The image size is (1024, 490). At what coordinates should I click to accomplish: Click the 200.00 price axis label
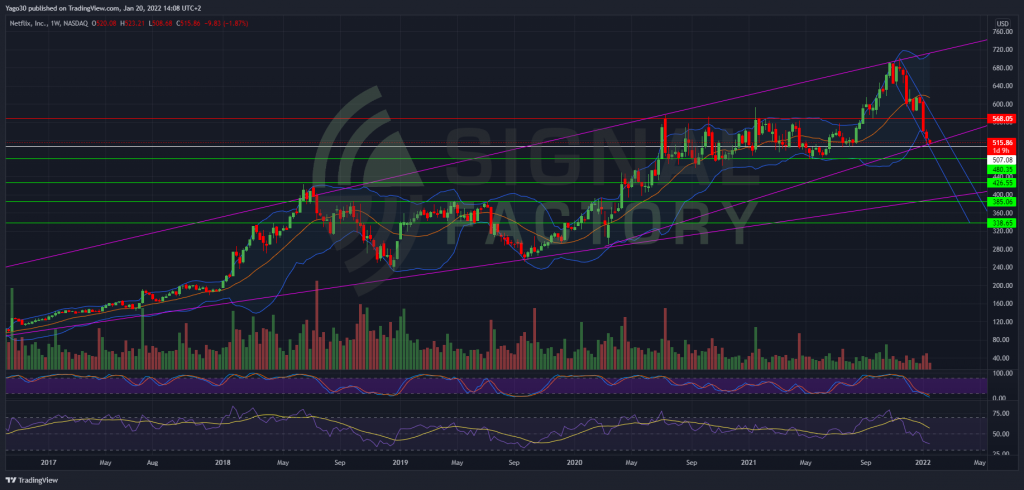pyautogui.click(x=1002, y=286)
